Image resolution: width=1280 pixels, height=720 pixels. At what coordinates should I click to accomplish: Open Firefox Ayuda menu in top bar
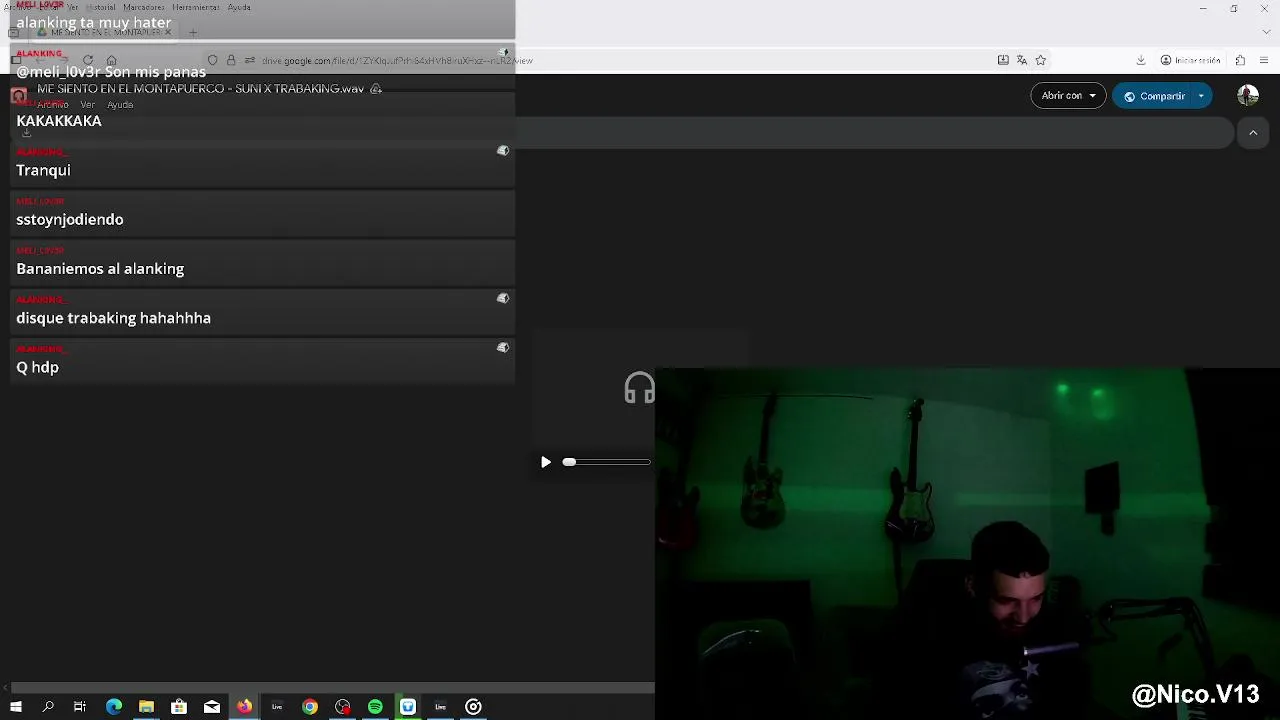239,7
